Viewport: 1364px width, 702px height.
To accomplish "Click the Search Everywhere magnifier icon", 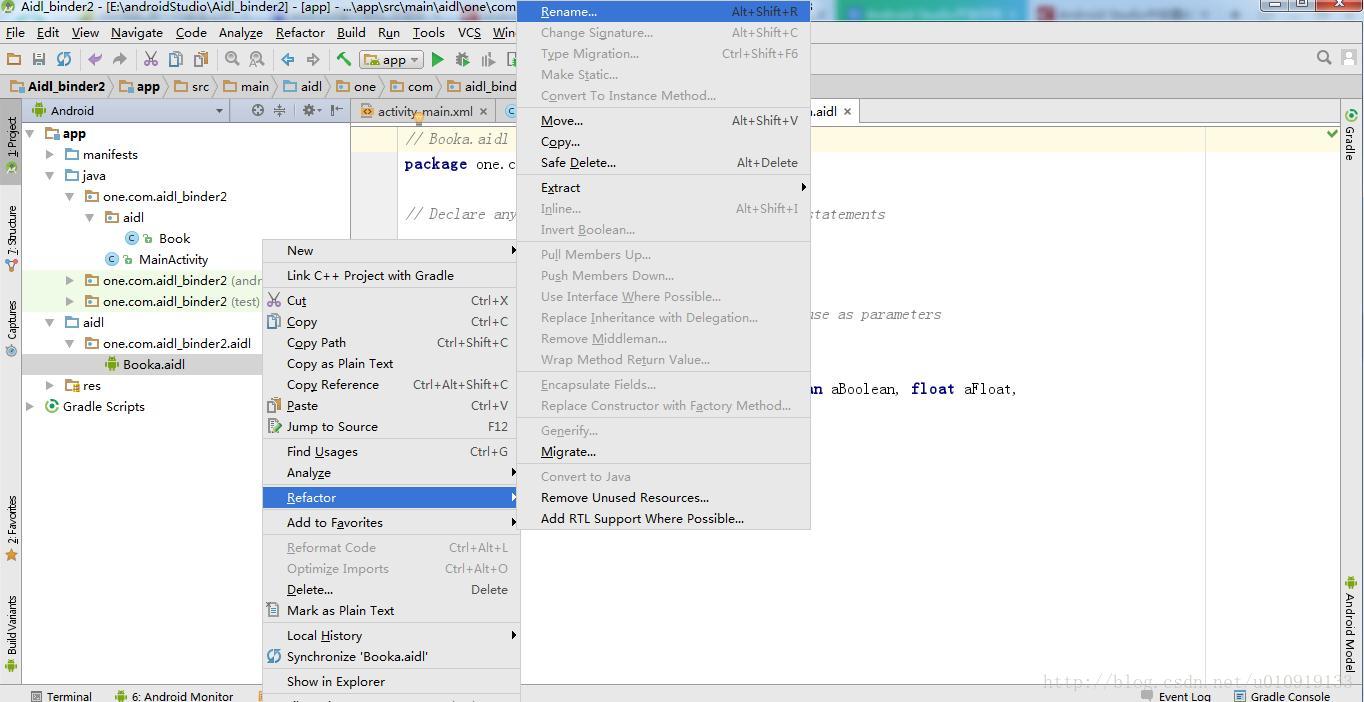I will [1324, 58].
